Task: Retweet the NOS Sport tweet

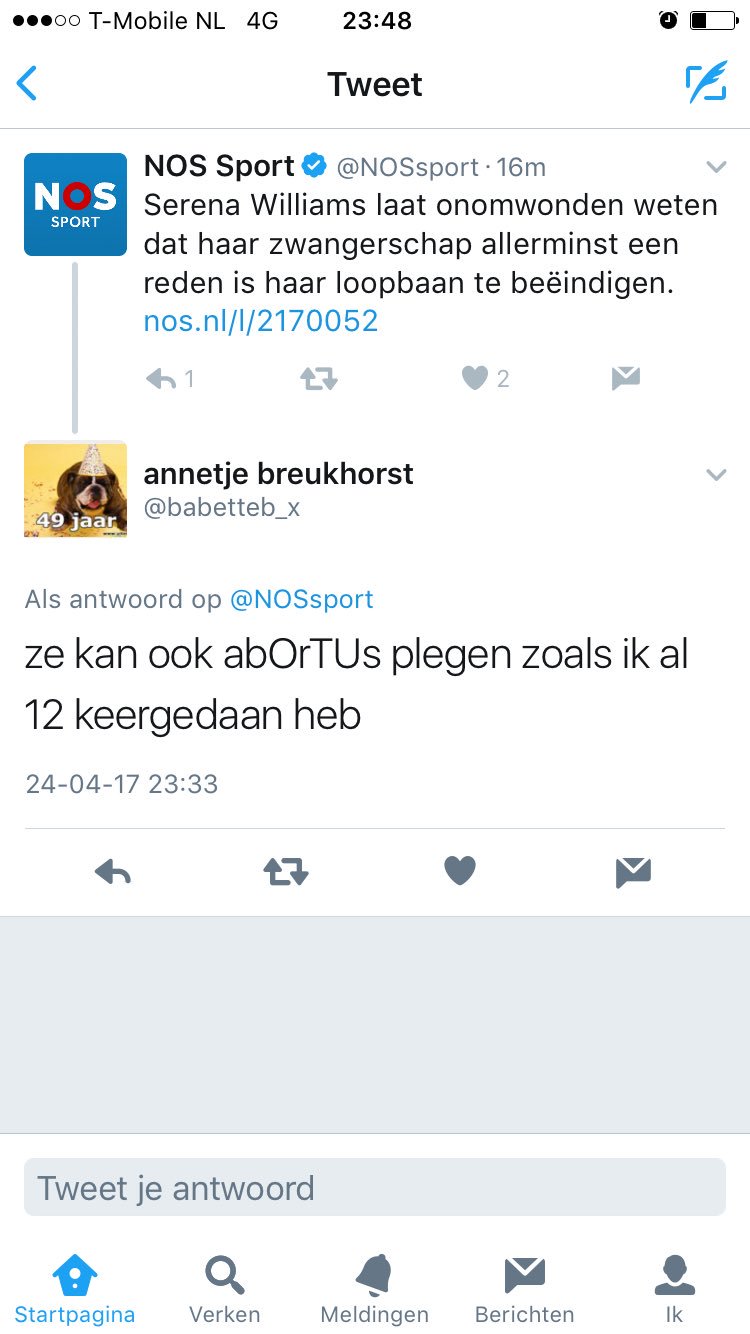Action: coord(319,379)
